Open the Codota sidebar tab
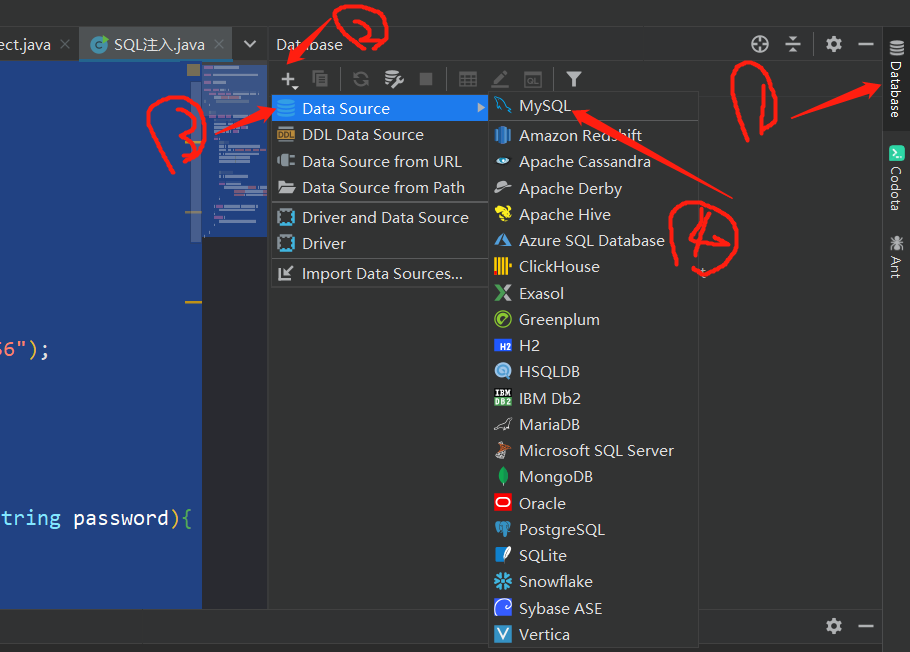 [x=896, y=178]
